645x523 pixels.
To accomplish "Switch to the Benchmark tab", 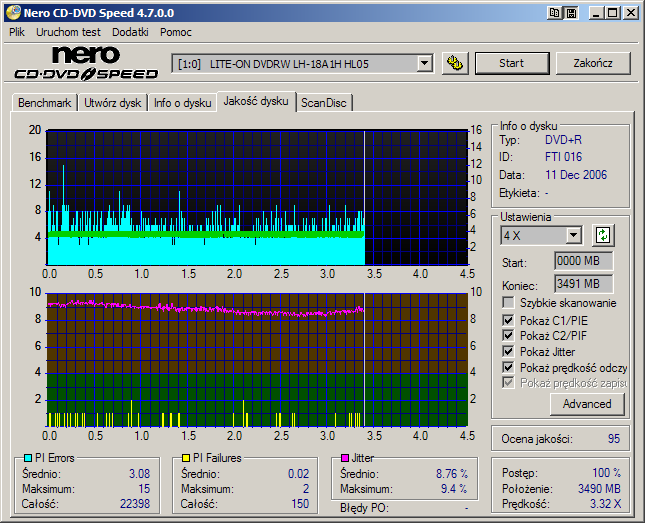I will (44, 103).
